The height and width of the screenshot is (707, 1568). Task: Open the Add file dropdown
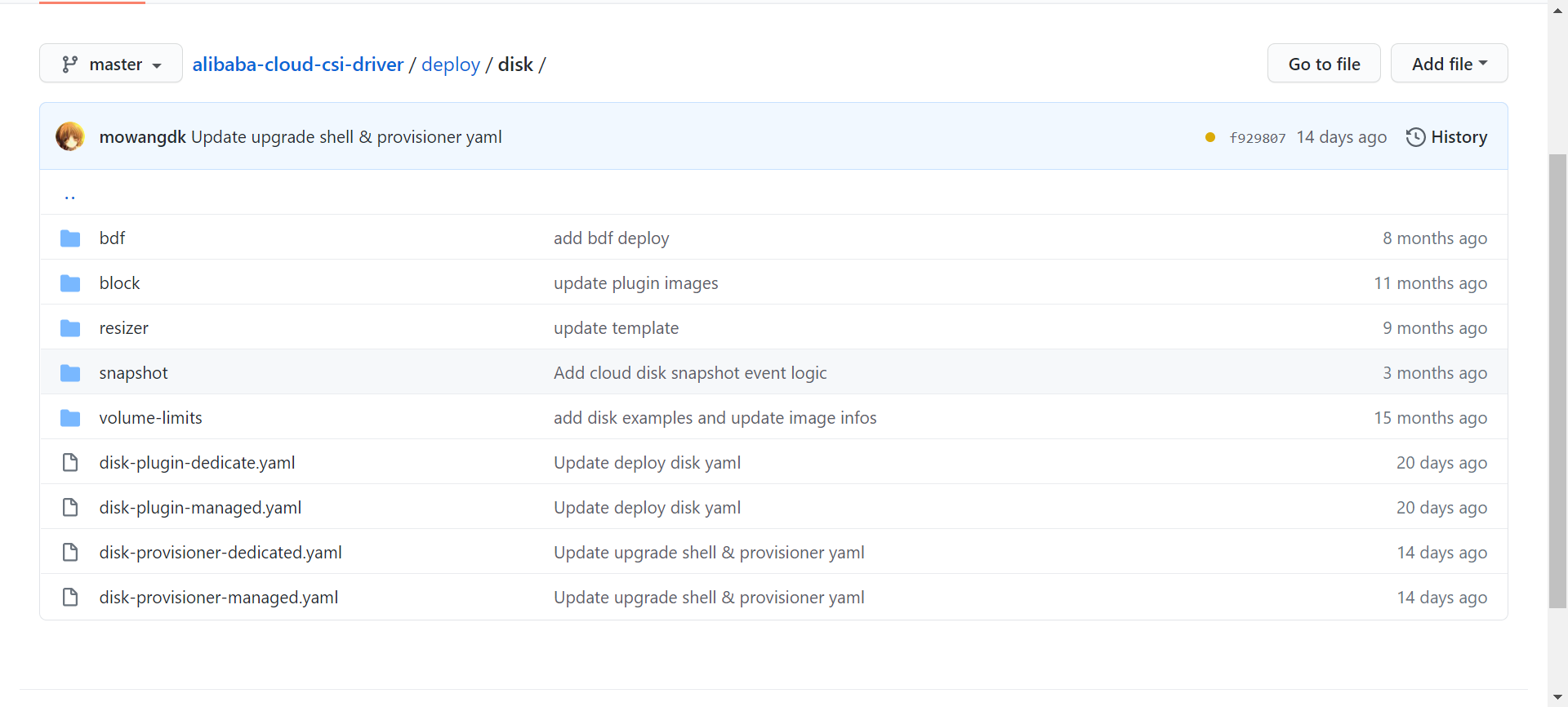point(1449,64)
